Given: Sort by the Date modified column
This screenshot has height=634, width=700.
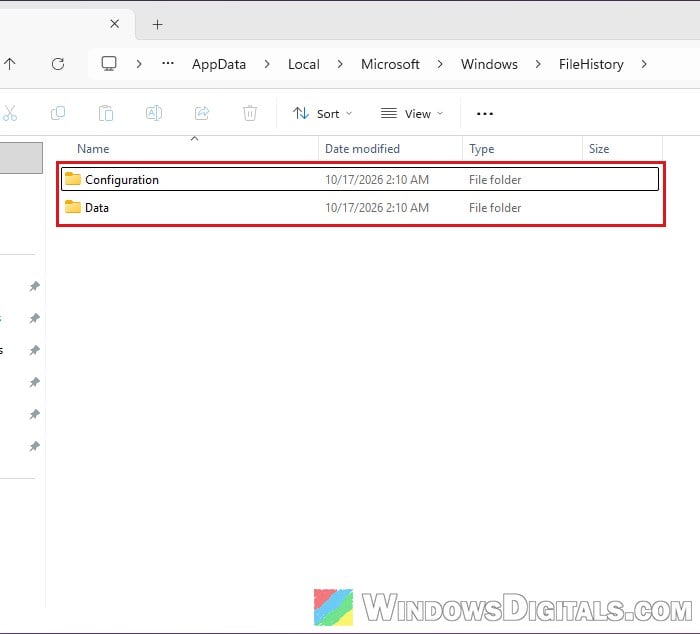Looking at the screenshot, I should [x=362, y=149].
